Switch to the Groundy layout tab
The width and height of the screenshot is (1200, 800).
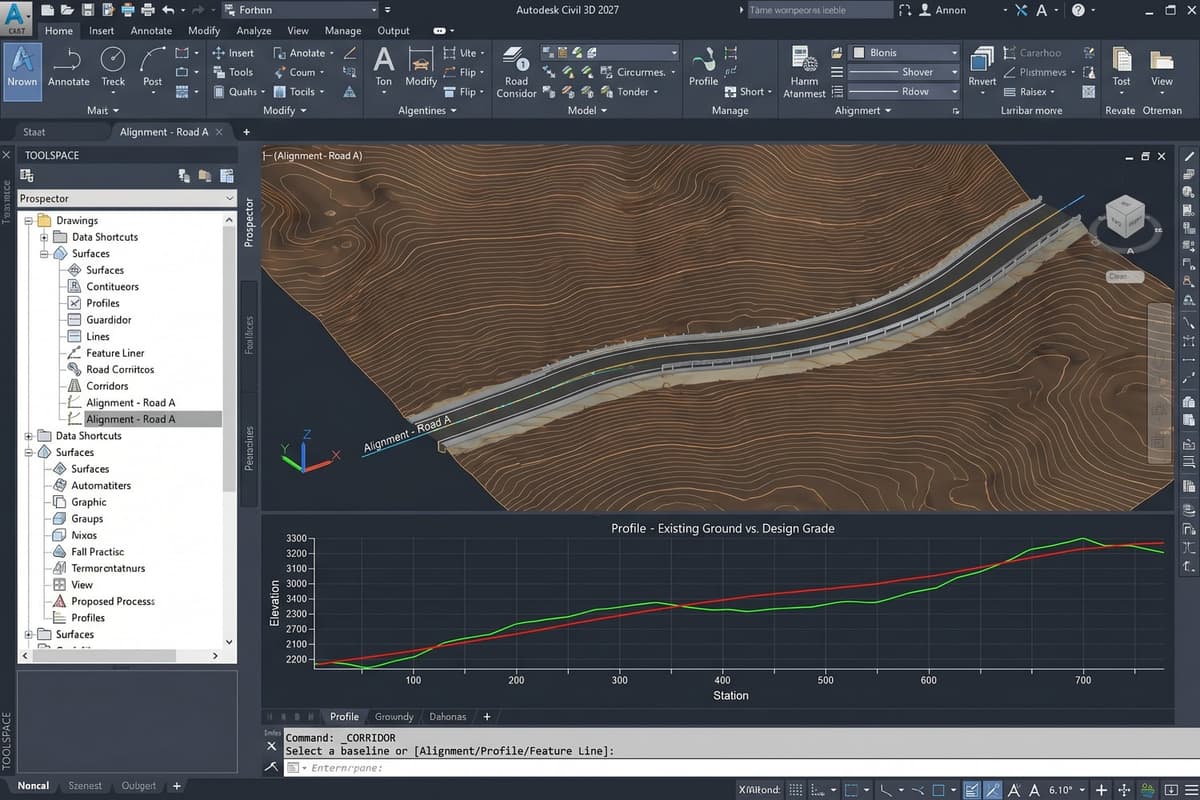pyautogui.click(x=394, y=717)
